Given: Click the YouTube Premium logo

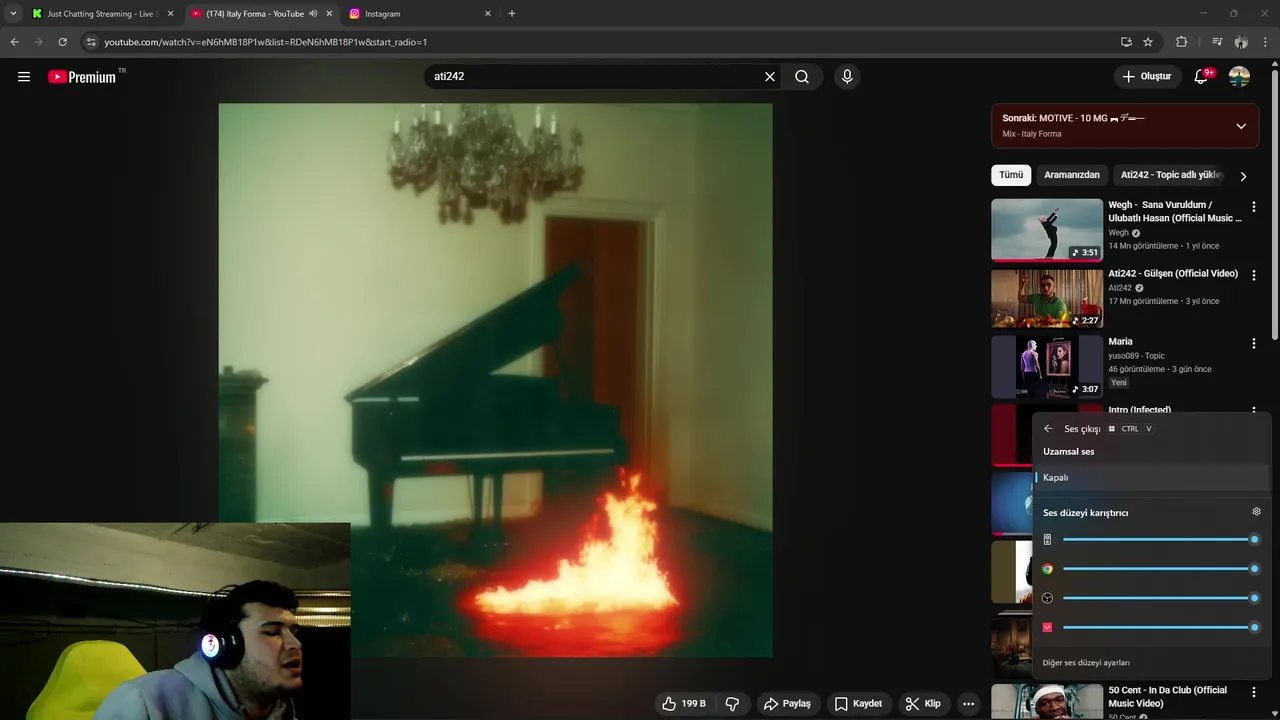Looking at the screenshot, I should (x=83, y=77).
